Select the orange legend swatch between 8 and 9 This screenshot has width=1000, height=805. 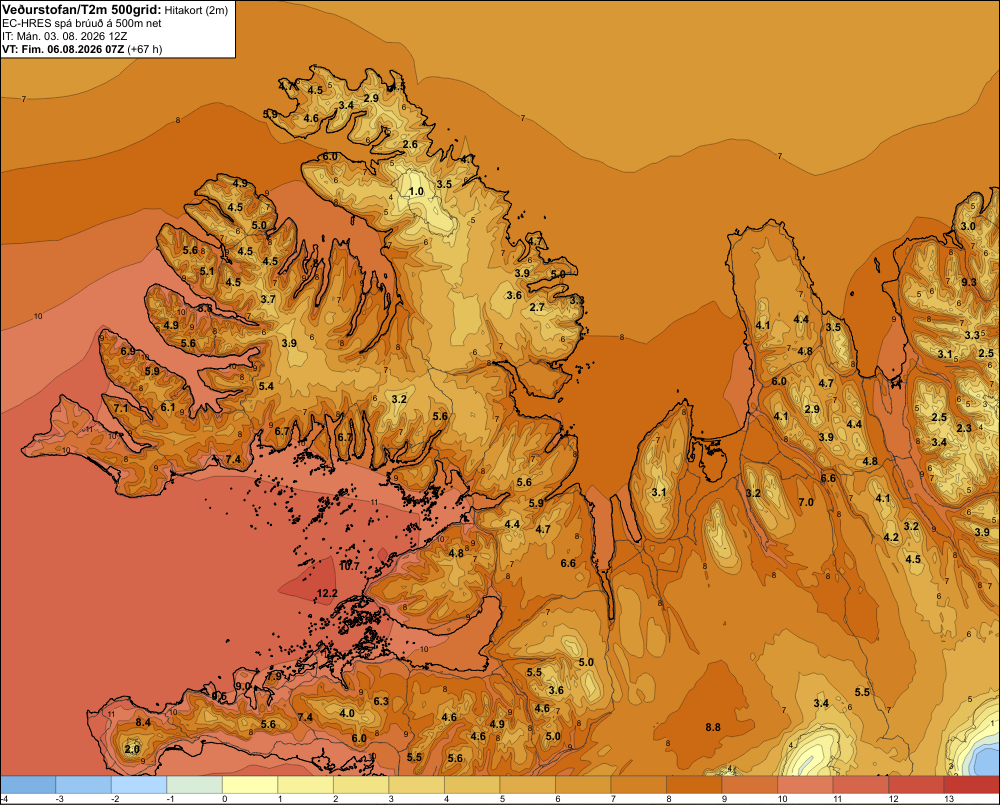tap(694, 784)
